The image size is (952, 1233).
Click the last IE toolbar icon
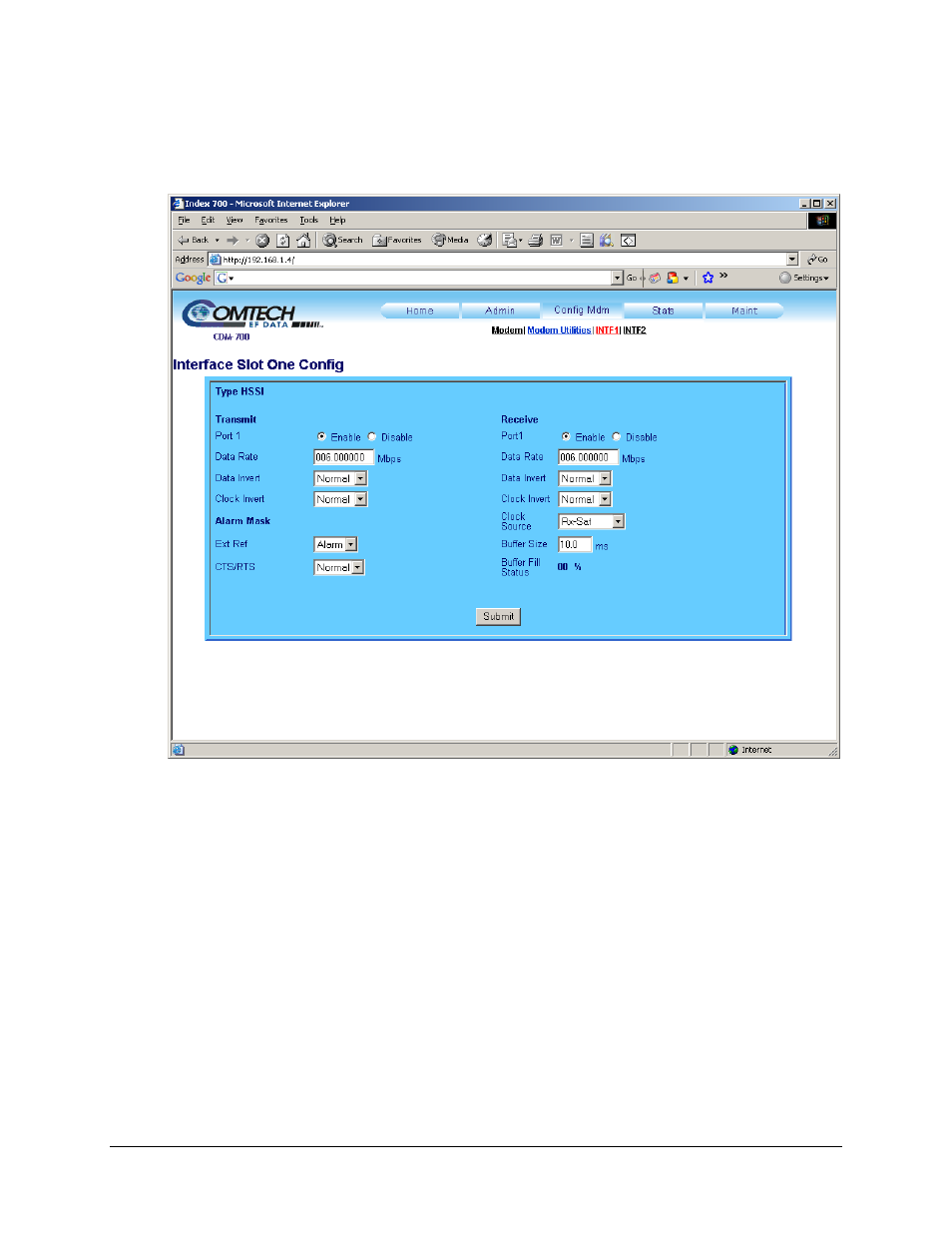point(629,241)
